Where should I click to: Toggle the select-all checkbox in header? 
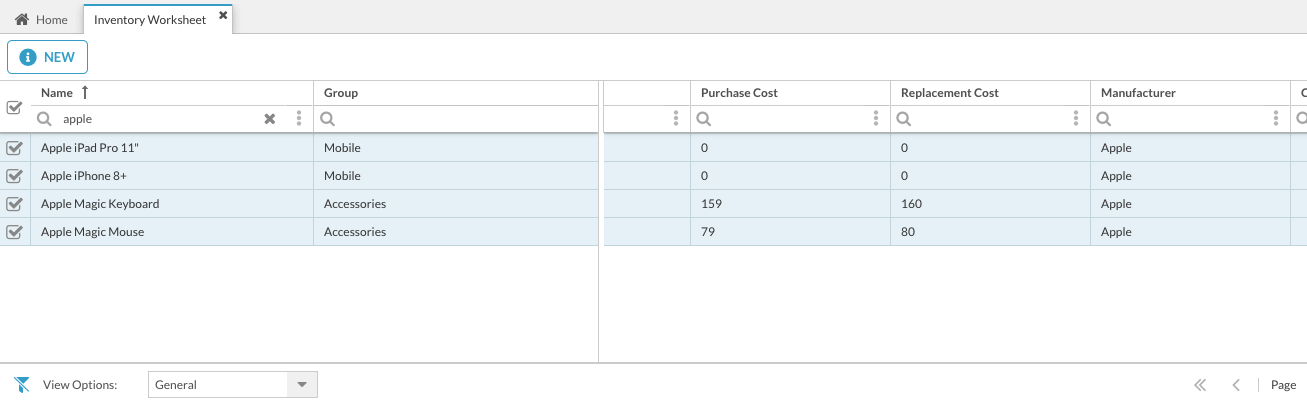(x=15, y=107)
